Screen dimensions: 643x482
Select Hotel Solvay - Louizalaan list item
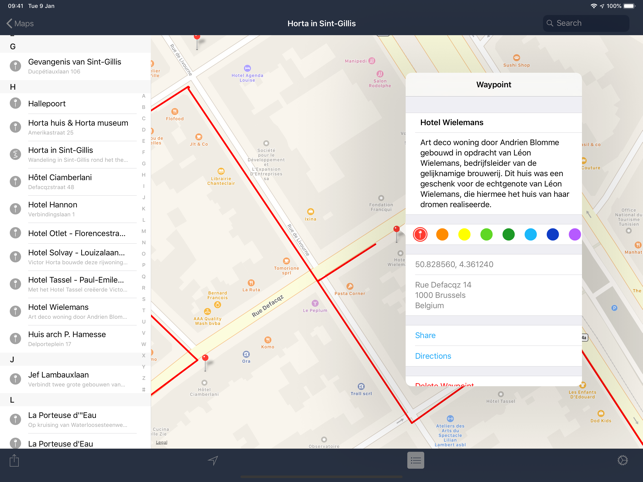[x=77, y=257]
